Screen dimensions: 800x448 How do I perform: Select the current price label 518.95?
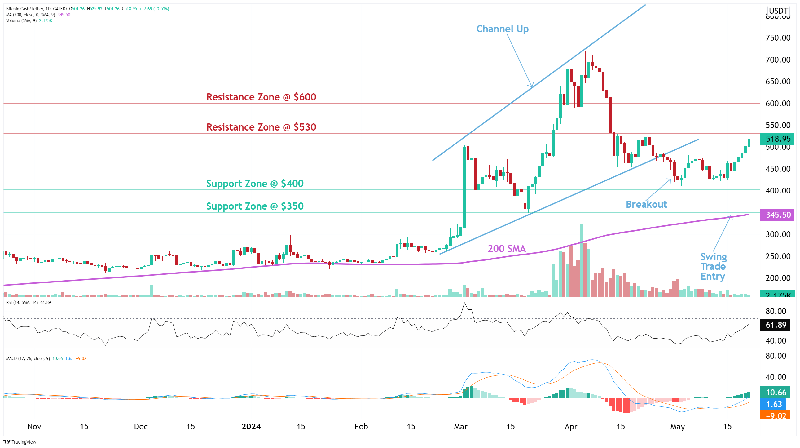point(777,138)
